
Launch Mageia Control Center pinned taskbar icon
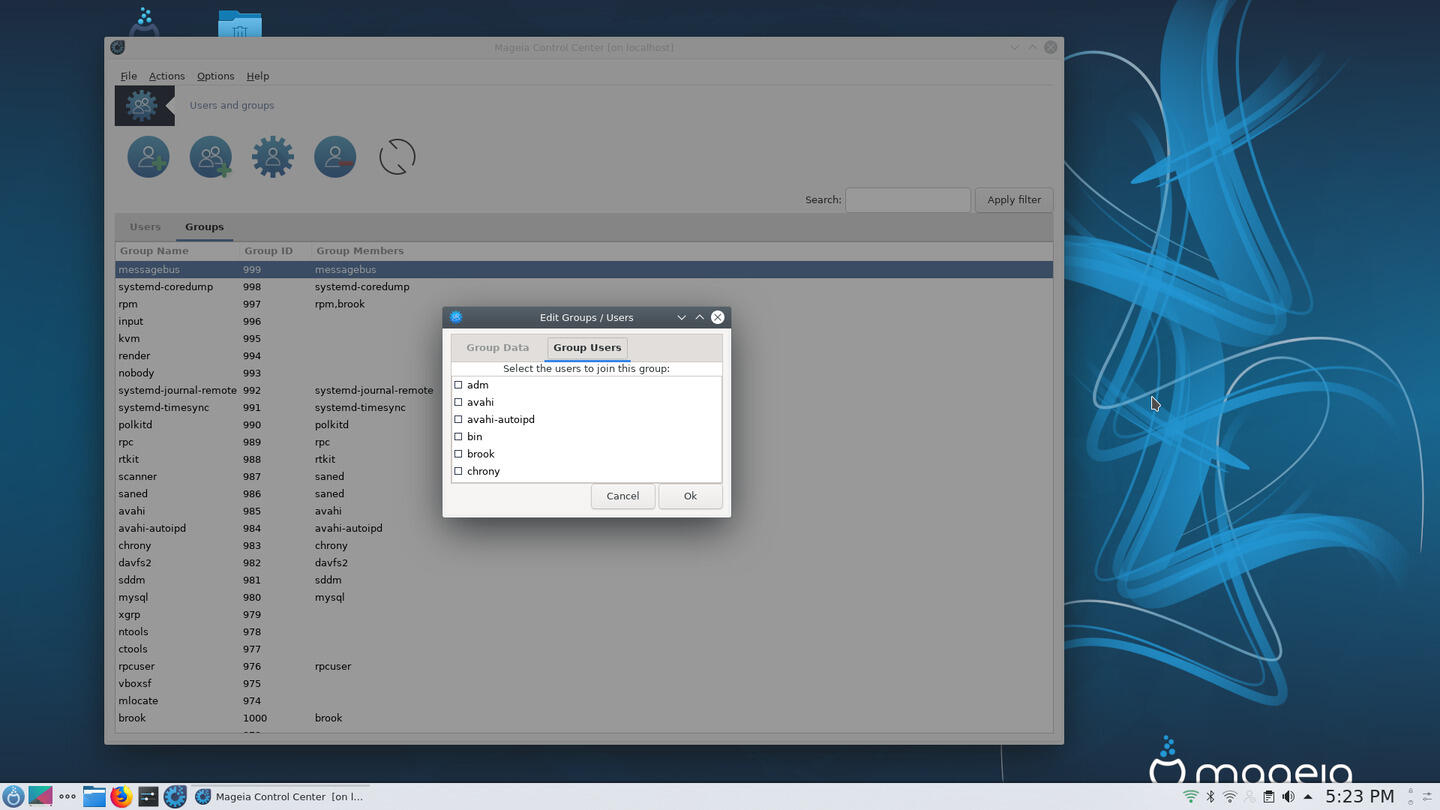(x=175, y=796)
